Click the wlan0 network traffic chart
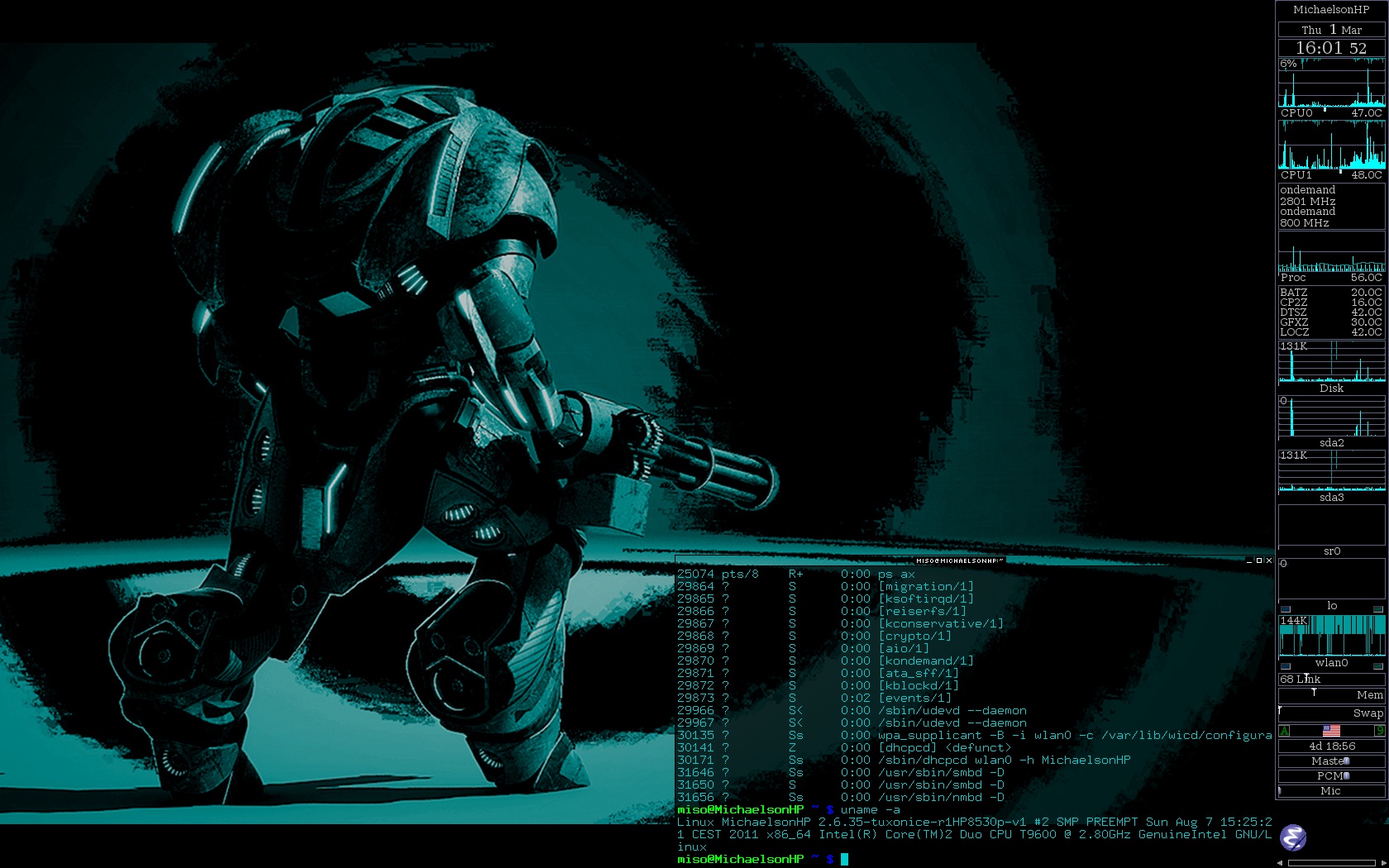This screenshot has height=868, width=1389. 1331,636
